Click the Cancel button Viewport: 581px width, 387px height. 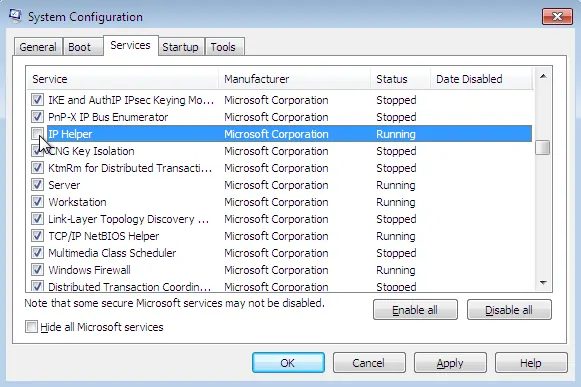[369, 363]
